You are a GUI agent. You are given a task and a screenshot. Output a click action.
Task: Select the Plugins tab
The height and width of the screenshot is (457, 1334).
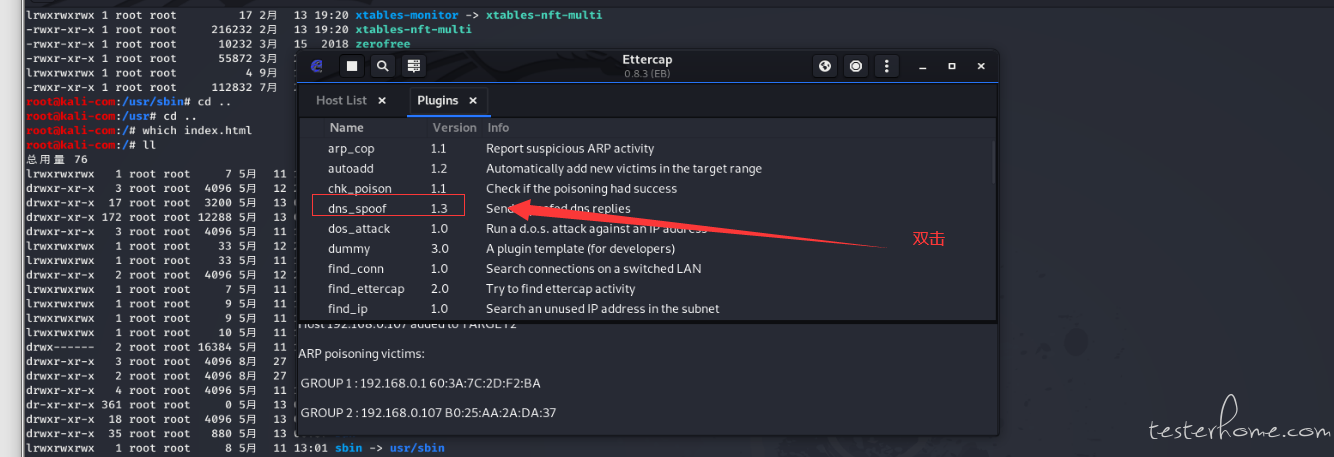point(438,101)
